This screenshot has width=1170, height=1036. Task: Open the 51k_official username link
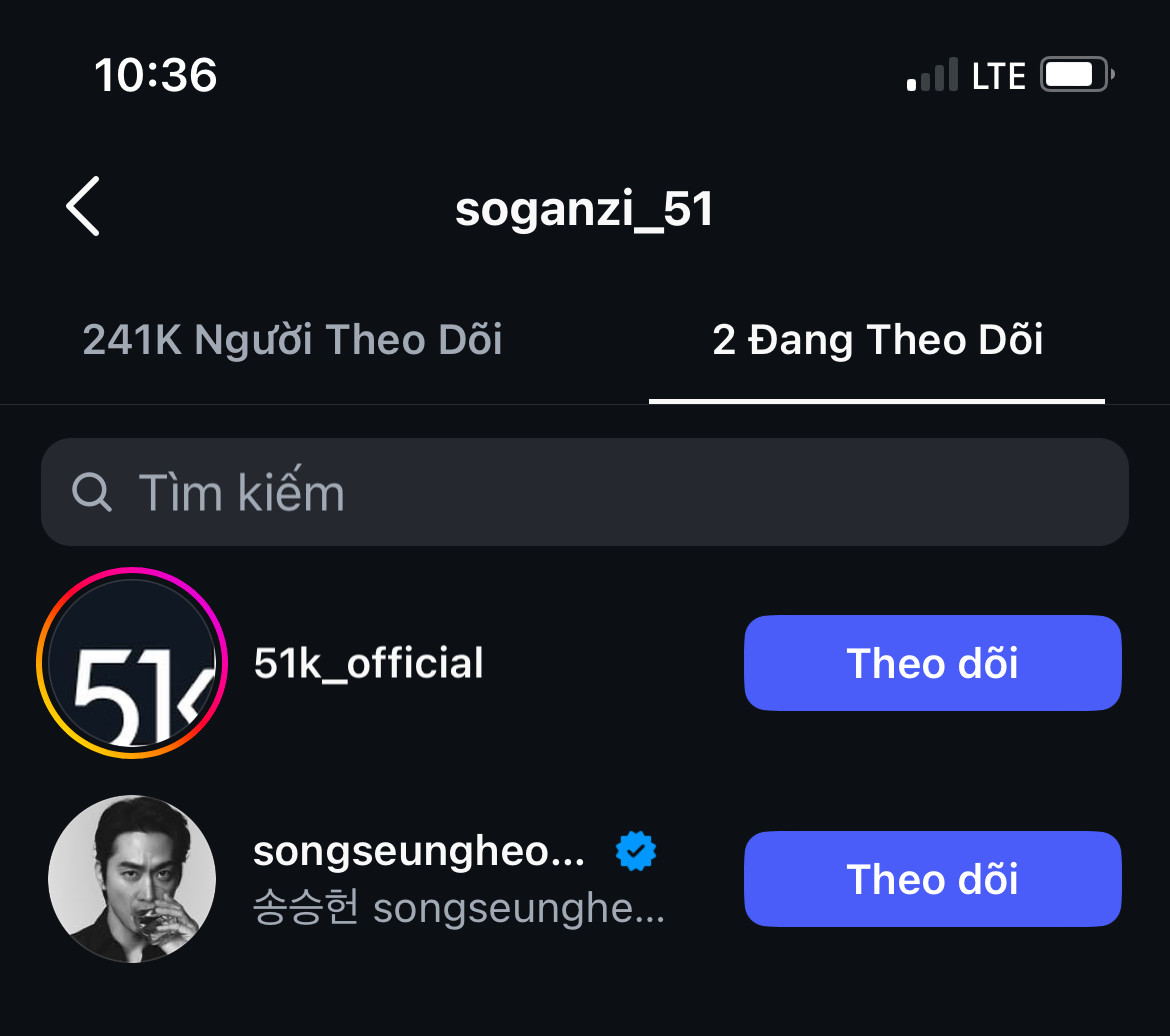point(369,663)
